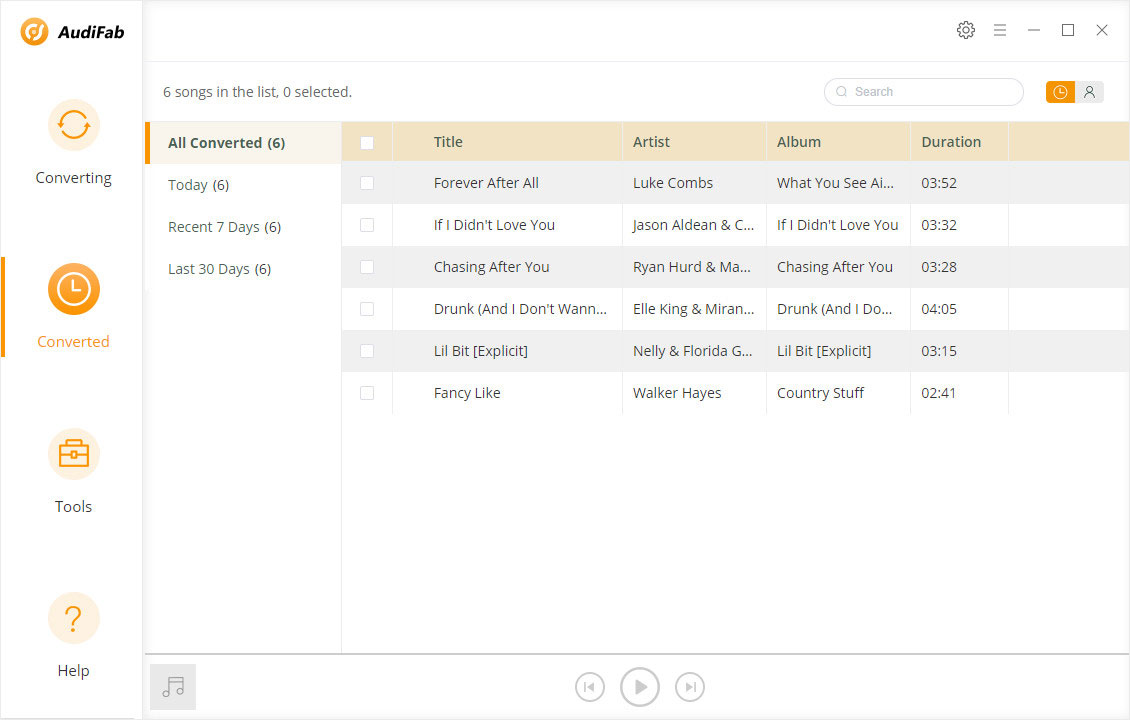Check the Fancy Like checkbox

pyautogui.click(x=367, y=393)
